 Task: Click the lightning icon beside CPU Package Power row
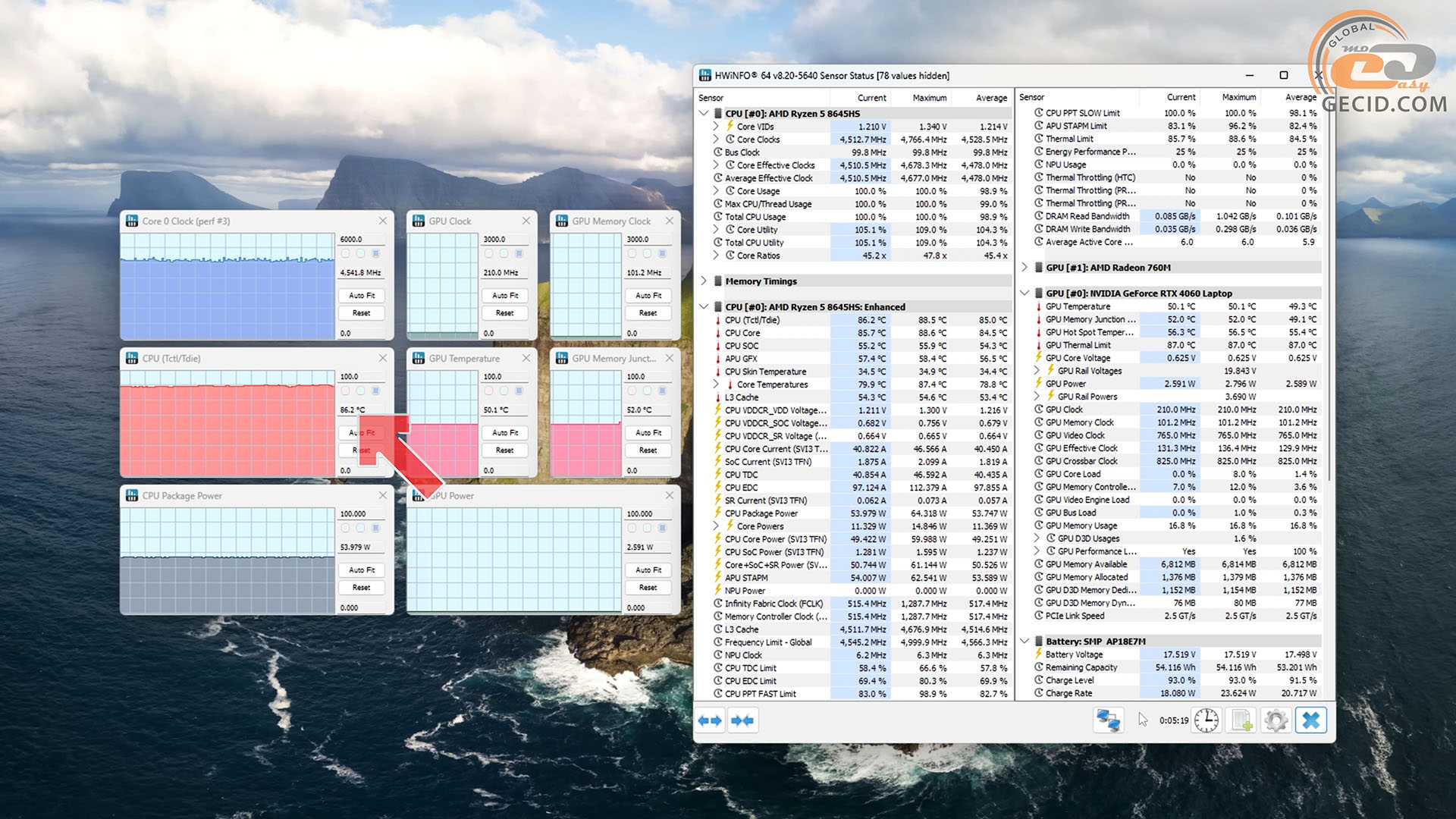(717, 513)
